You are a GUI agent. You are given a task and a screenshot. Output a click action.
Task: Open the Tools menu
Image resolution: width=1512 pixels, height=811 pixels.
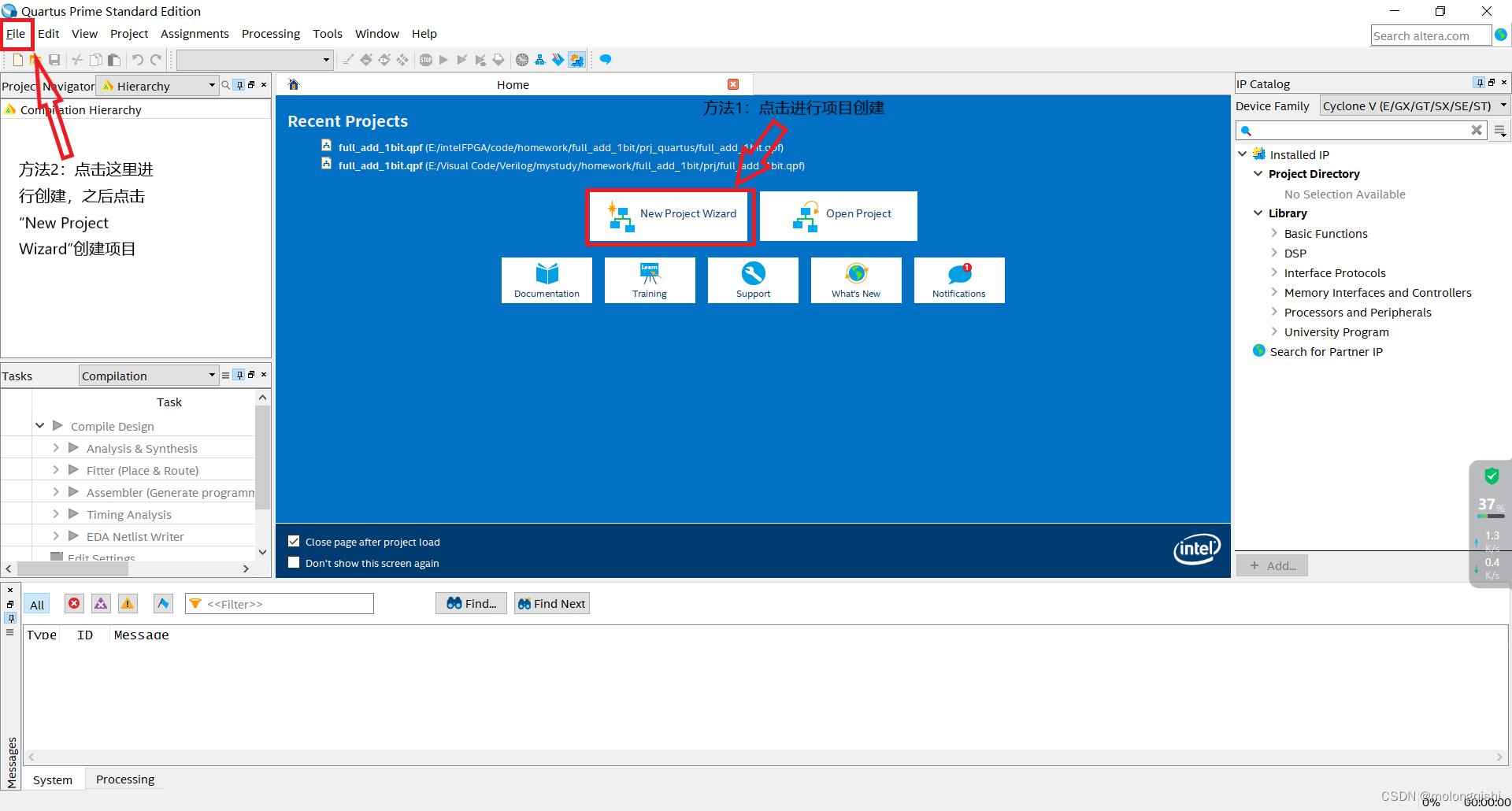pos(328,34)
